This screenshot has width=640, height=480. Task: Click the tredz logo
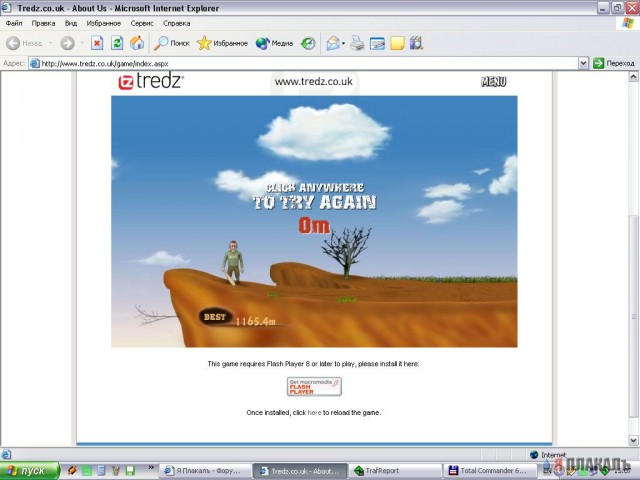[x=151, y=81]
